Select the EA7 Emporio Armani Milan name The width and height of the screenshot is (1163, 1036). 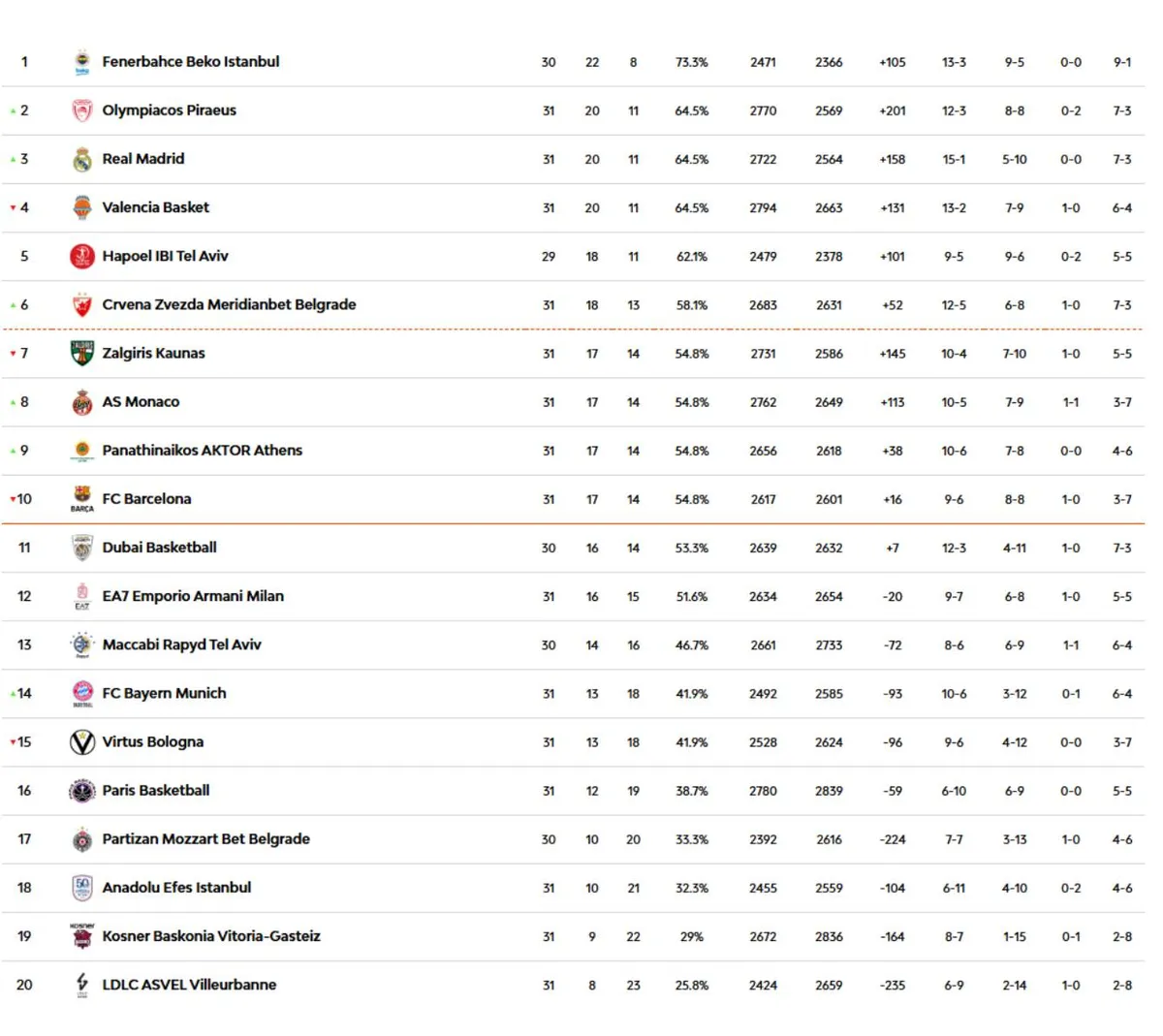pos(193,596)
